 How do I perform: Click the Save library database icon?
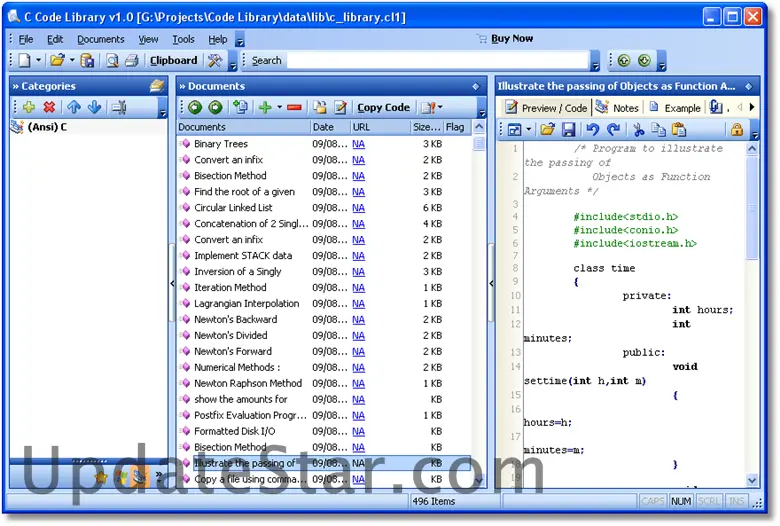coord(88,60)
